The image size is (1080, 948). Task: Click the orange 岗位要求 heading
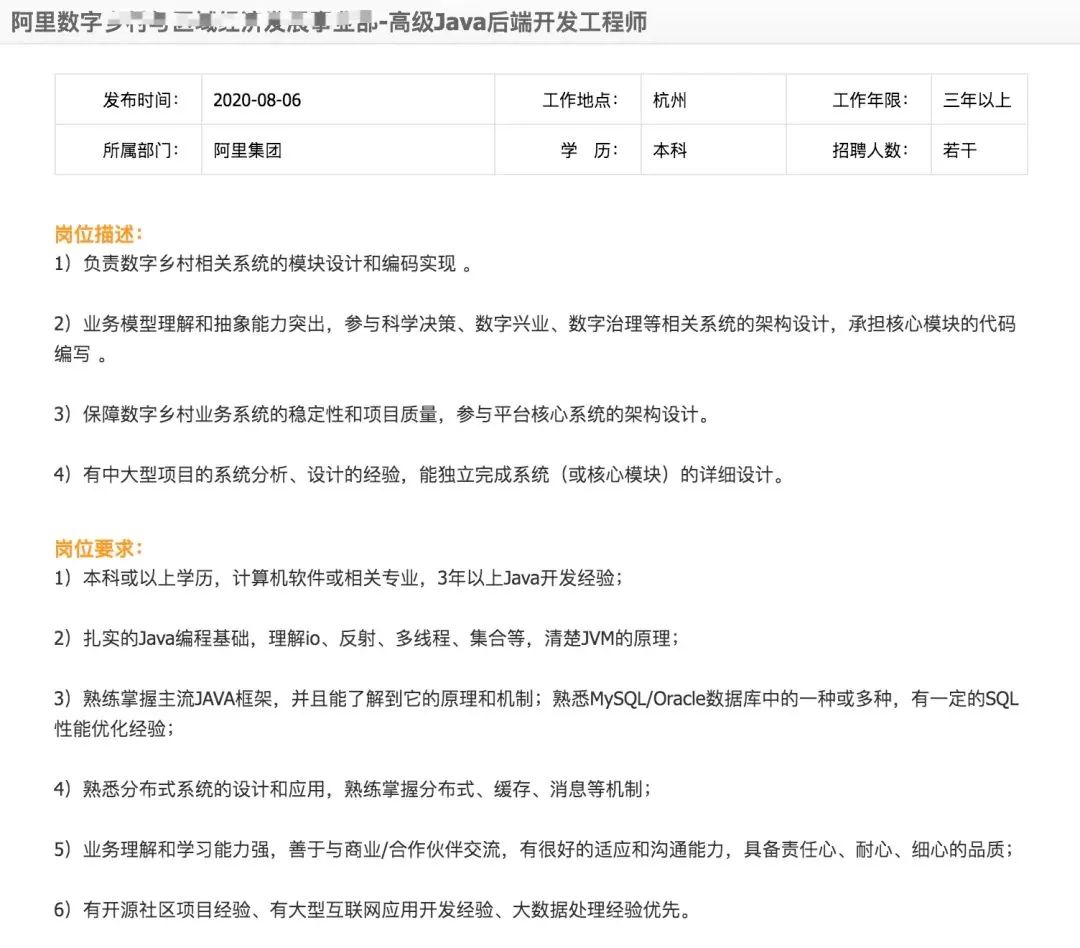tap(98, 549)
